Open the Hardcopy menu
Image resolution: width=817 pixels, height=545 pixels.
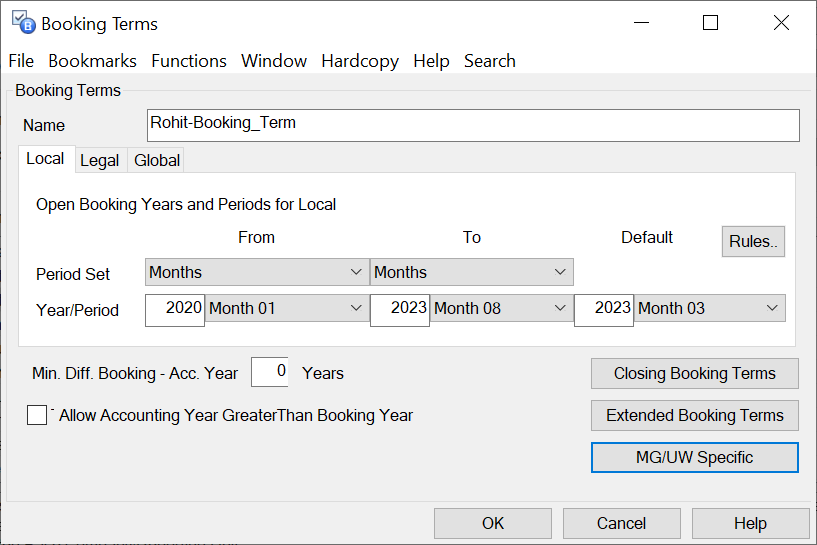pyautogui.click(x=360, y=61)
